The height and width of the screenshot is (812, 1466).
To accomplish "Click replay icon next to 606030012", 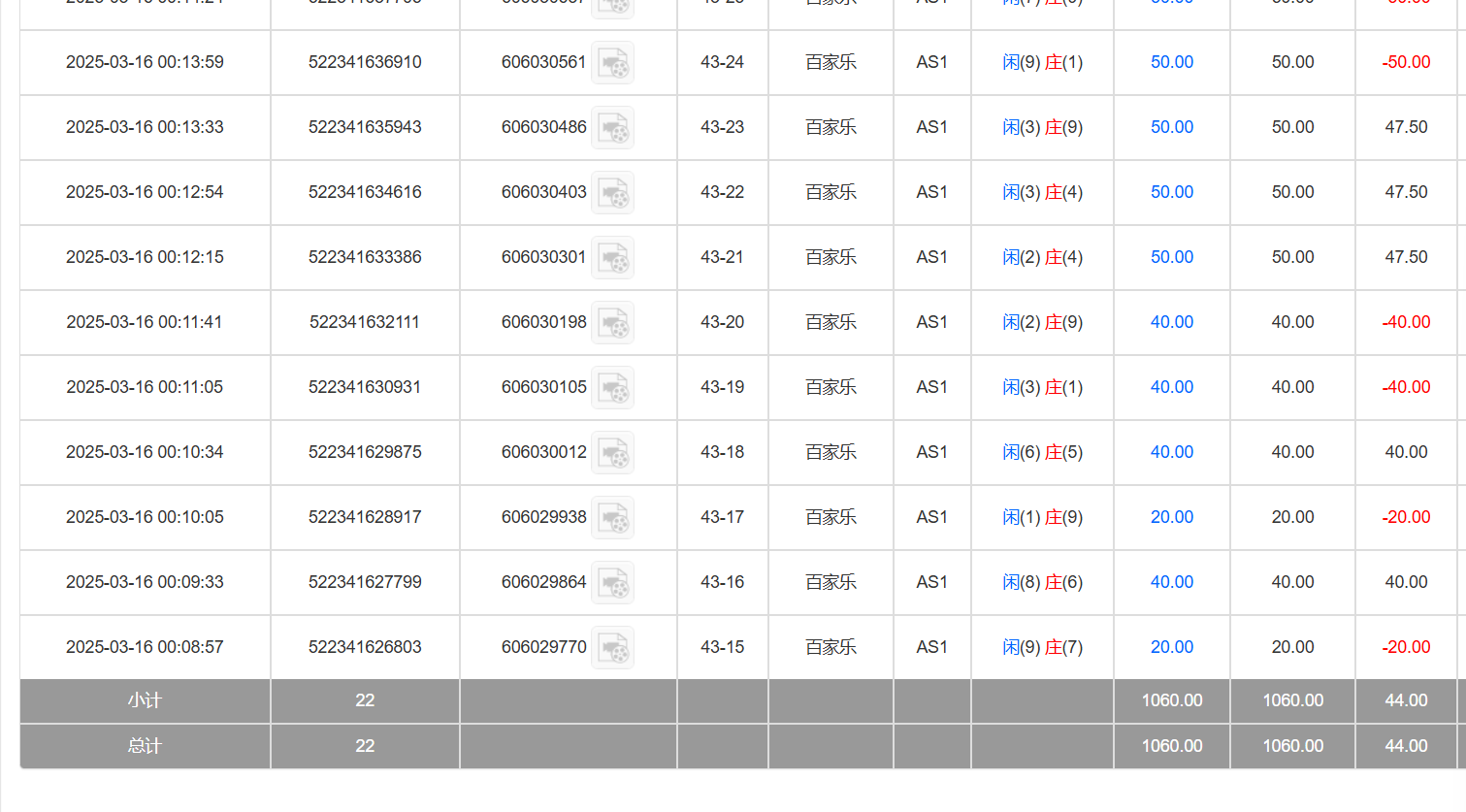I will [612, 453].
